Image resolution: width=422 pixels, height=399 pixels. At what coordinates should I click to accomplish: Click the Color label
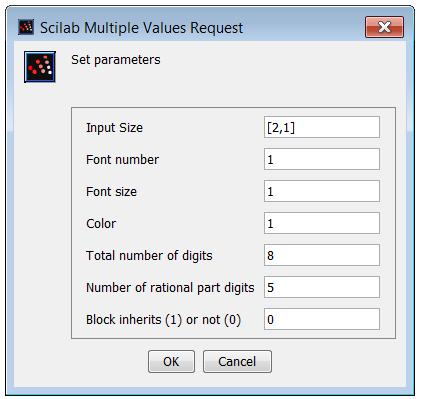(101, 224)
